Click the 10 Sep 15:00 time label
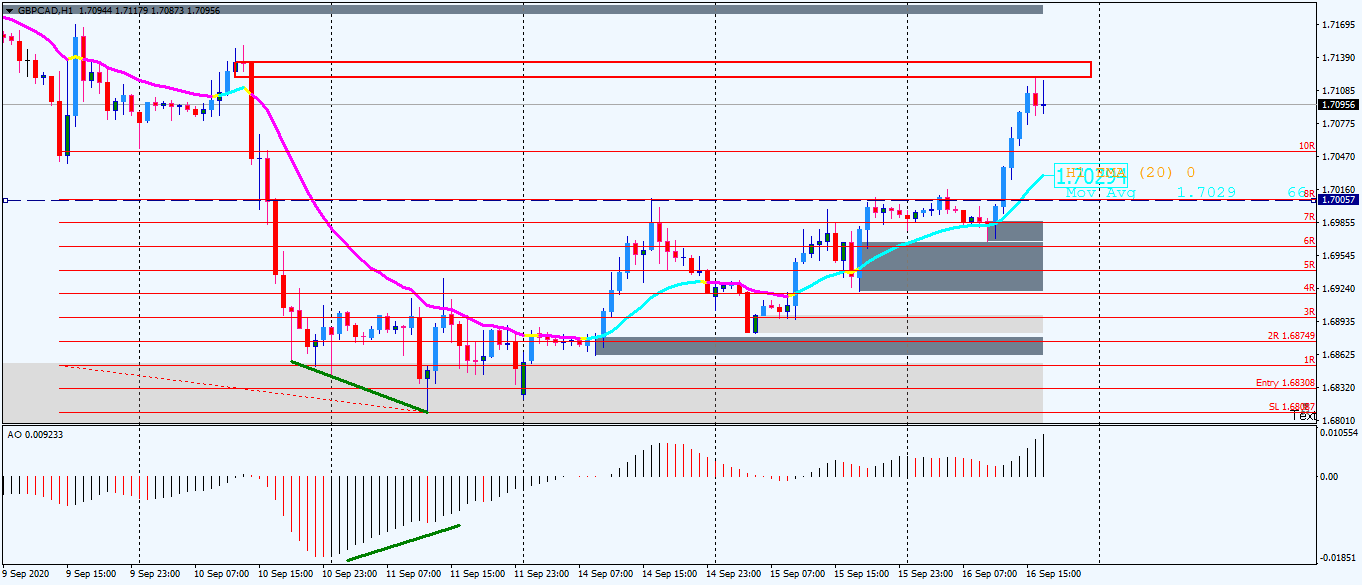Image resolution: width=1362 pixels, height=585 pixels. (285, 574)
